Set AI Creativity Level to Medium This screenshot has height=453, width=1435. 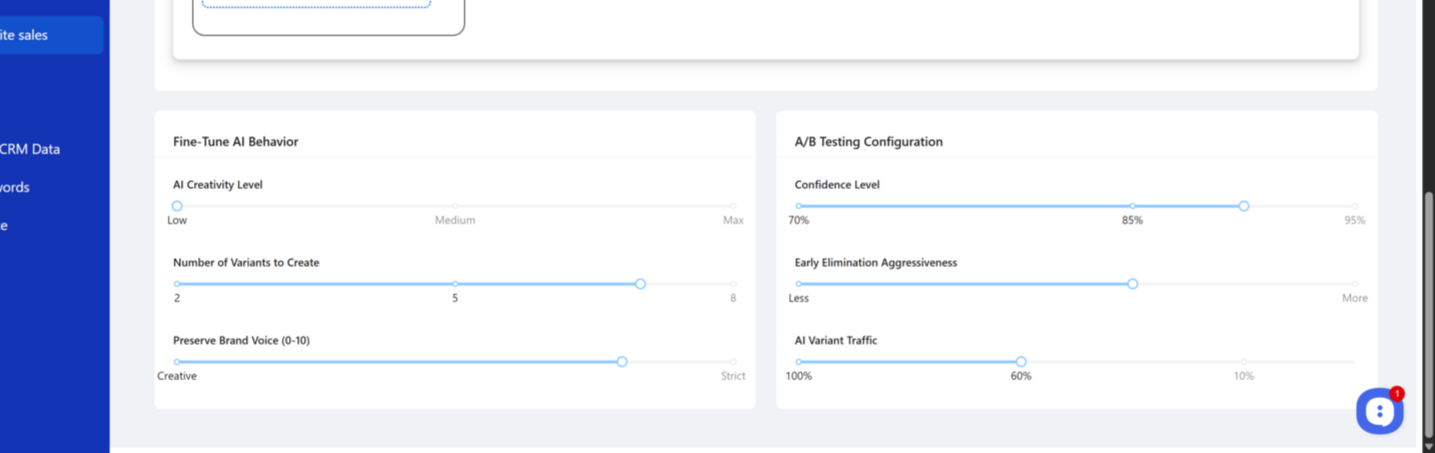click(455, 206)
